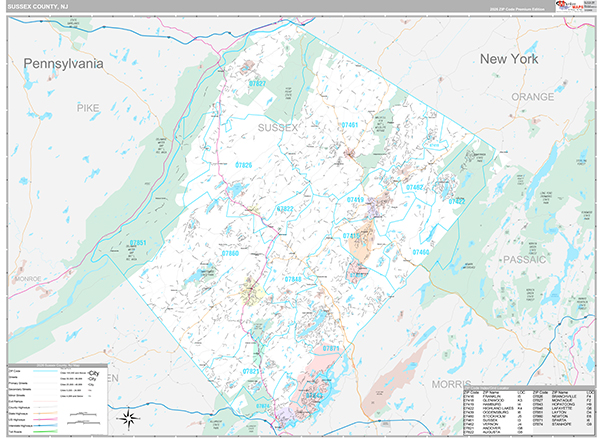This screenshot has width=600, height=438.
Task: Select the PASSAIC county label
Action: click(x=524, y=260)
